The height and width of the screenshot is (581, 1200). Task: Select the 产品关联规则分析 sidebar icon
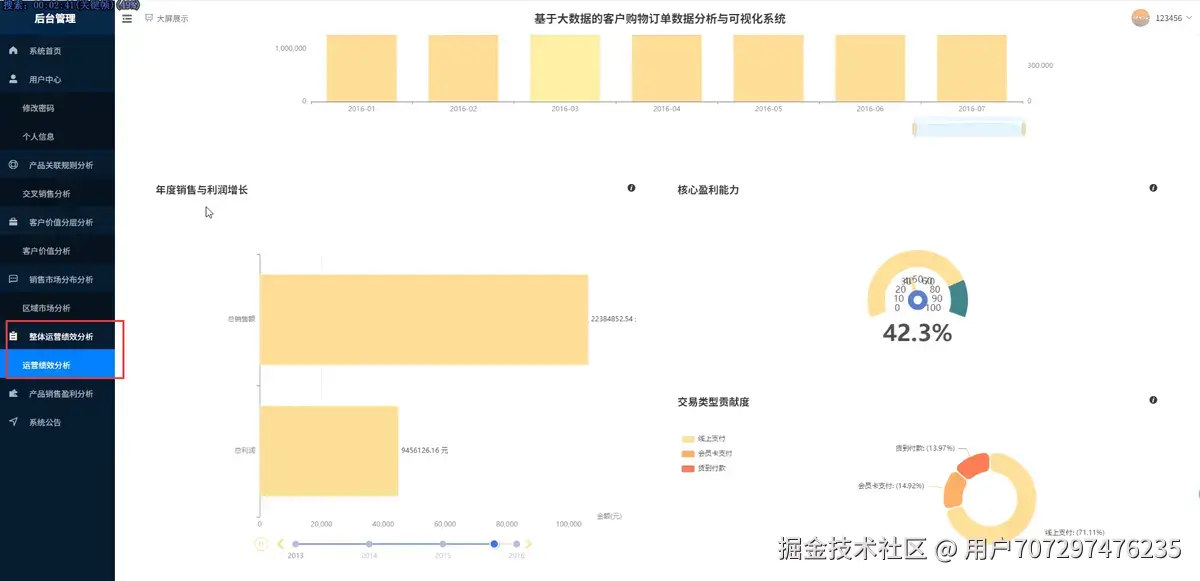(12, 164)
